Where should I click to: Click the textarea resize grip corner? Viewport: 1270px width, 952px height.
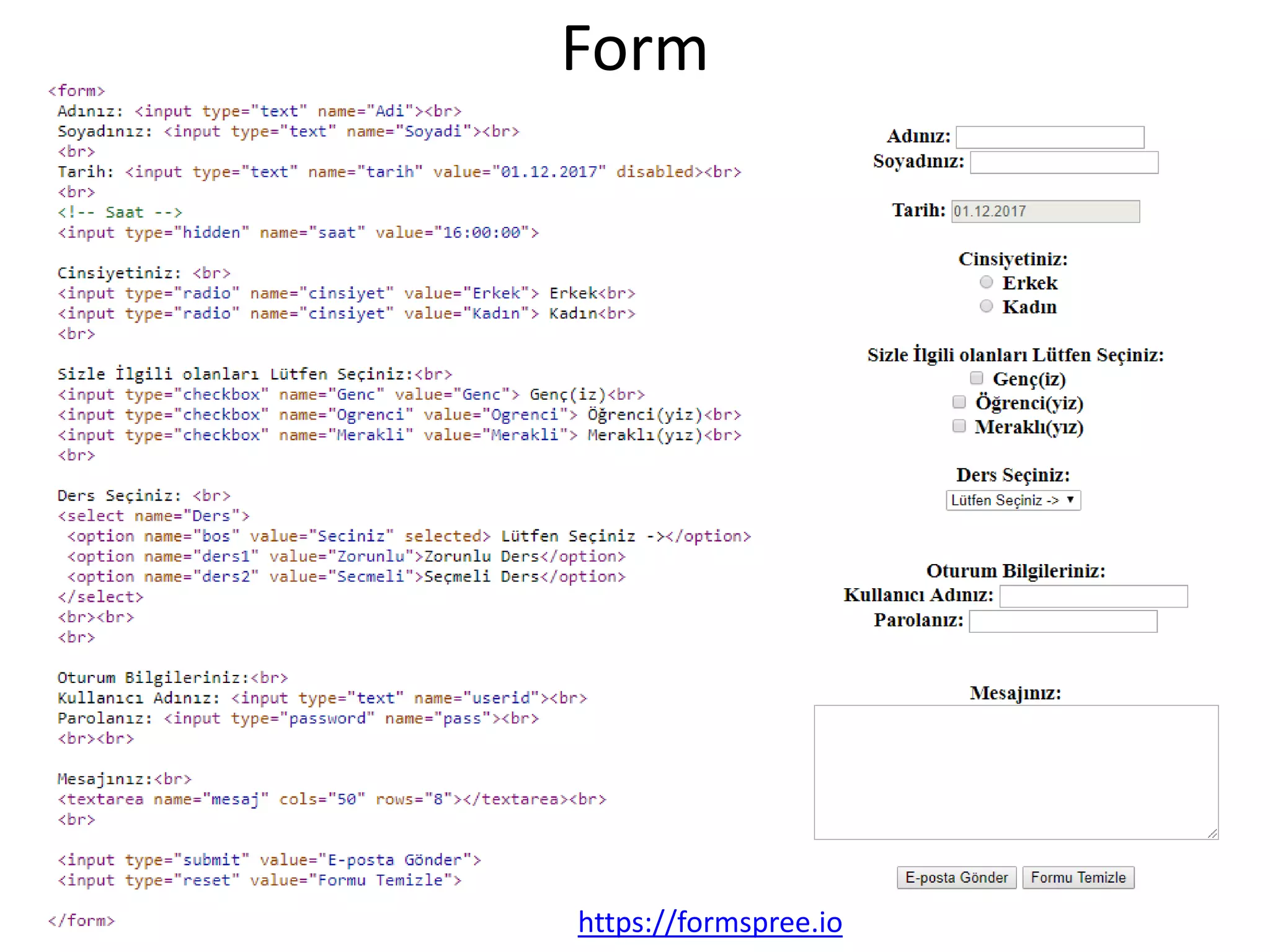click(x=1212, y=834)
